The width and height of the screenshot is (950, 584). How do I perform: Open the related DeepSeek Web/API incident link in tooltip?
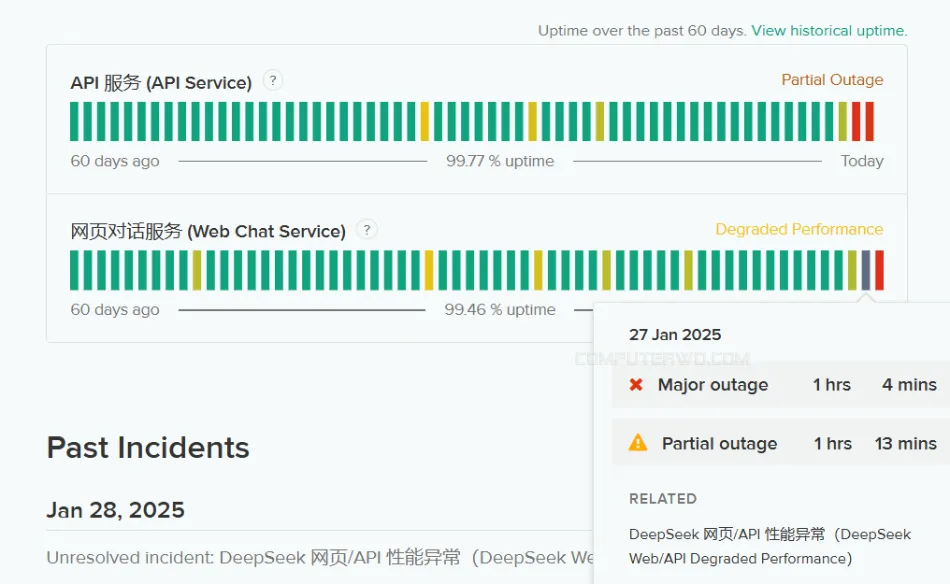[x=769, y=546]
